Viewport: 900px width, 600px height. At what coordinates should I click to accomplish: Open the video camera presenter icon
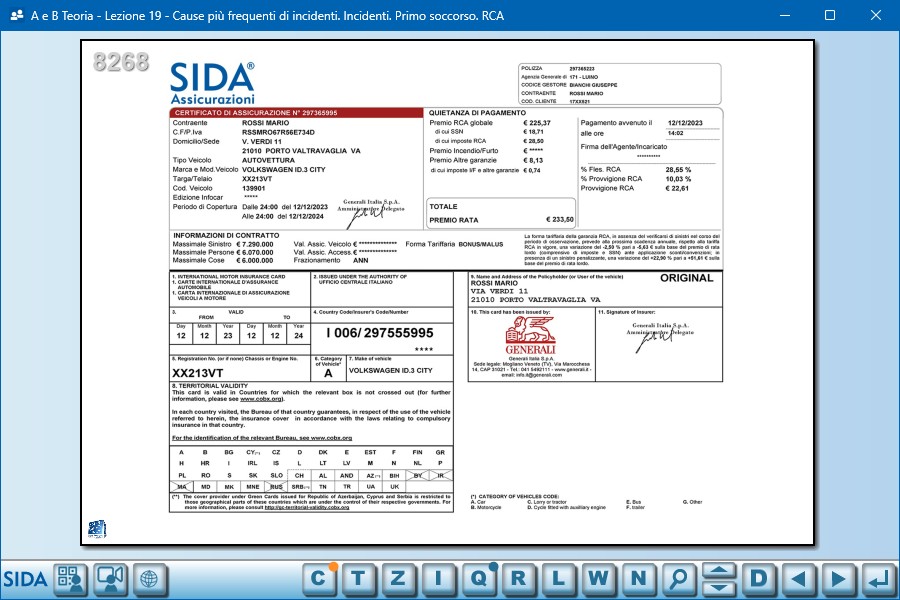(x=110, y=578)
